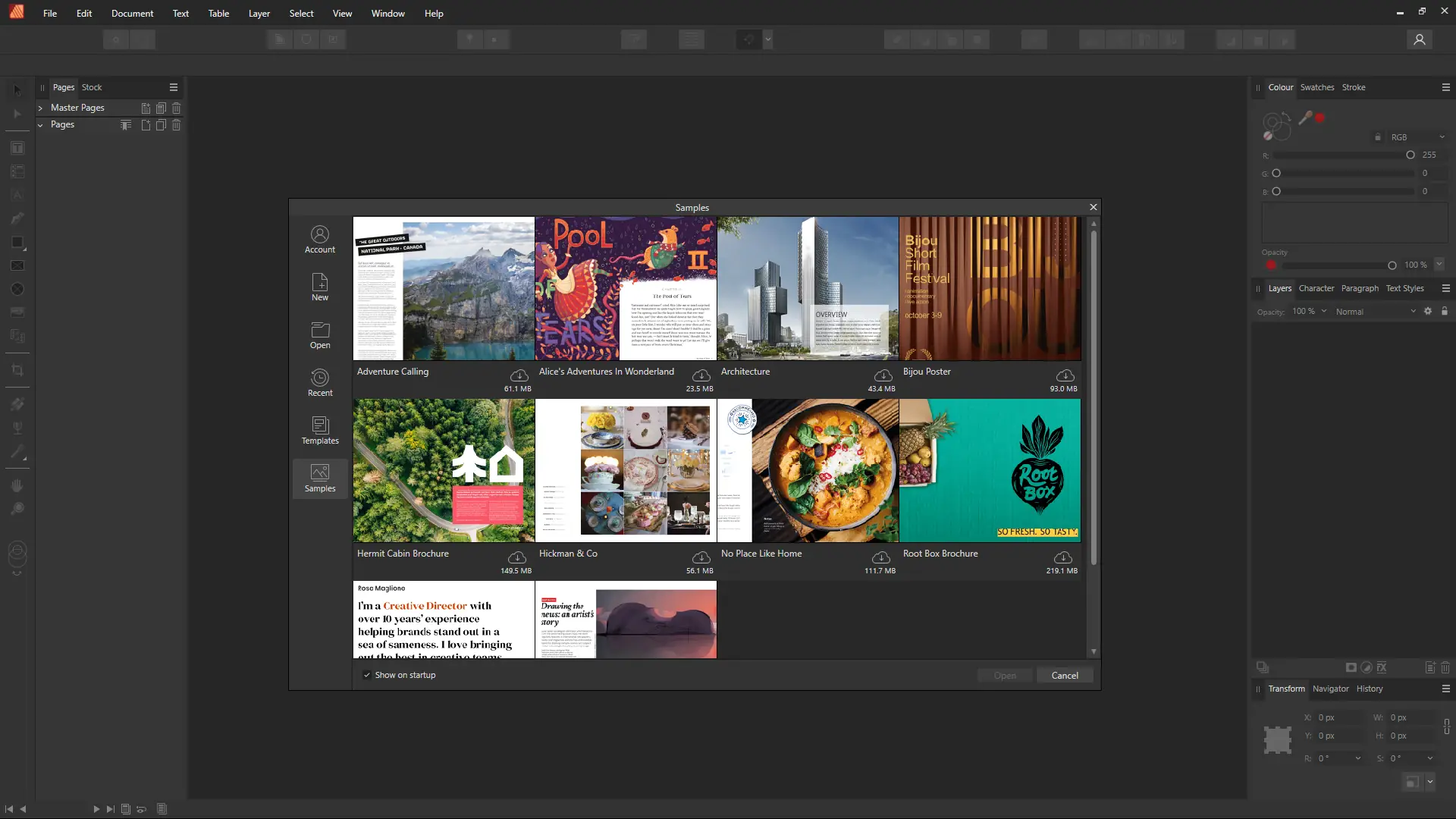Click the Cancel button

click(1065, 676)
